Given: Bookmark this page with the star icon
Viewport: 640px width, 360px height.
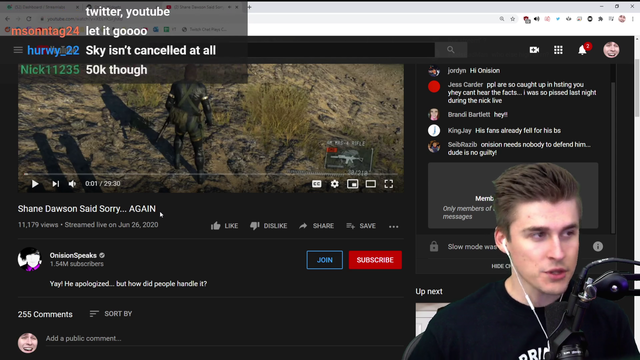Looking at the screenshot, I should click(513, 19).
